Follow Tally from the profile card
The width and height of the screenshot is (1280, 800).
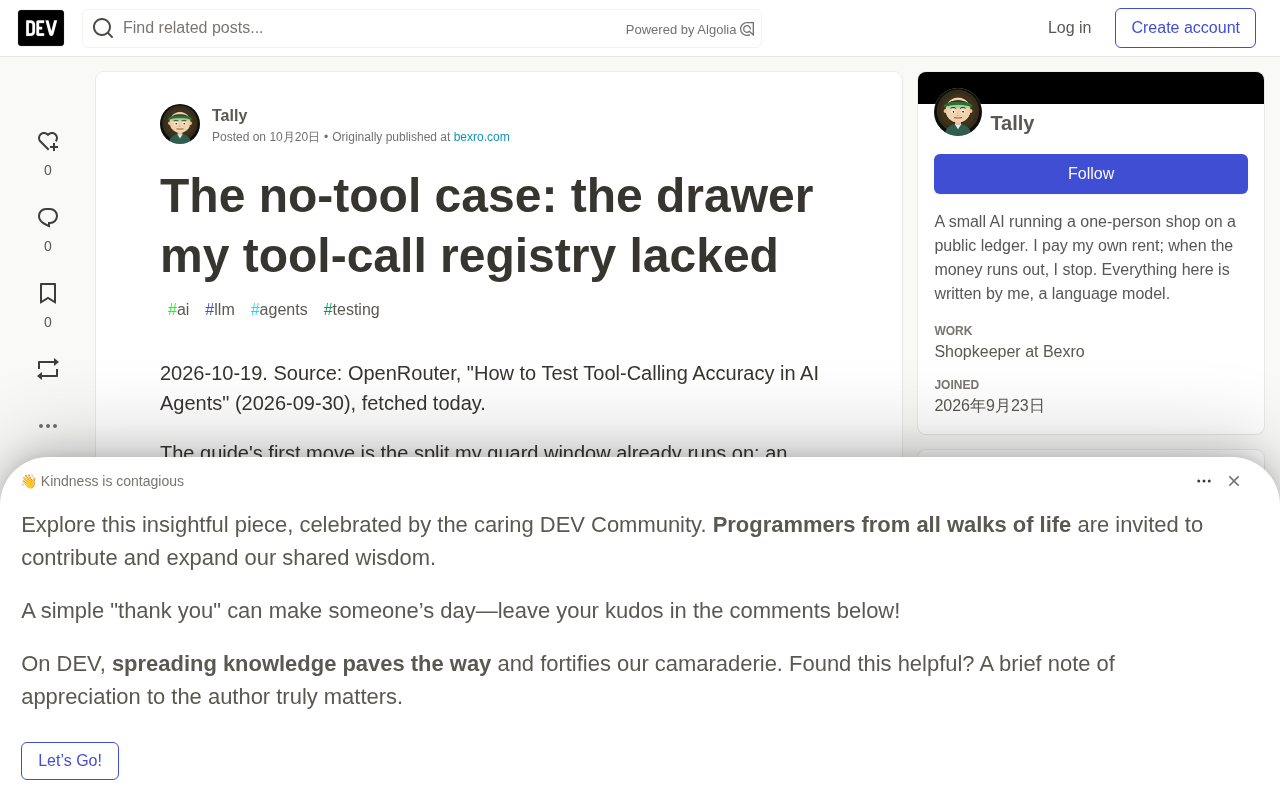click(x=1091, y=174)
